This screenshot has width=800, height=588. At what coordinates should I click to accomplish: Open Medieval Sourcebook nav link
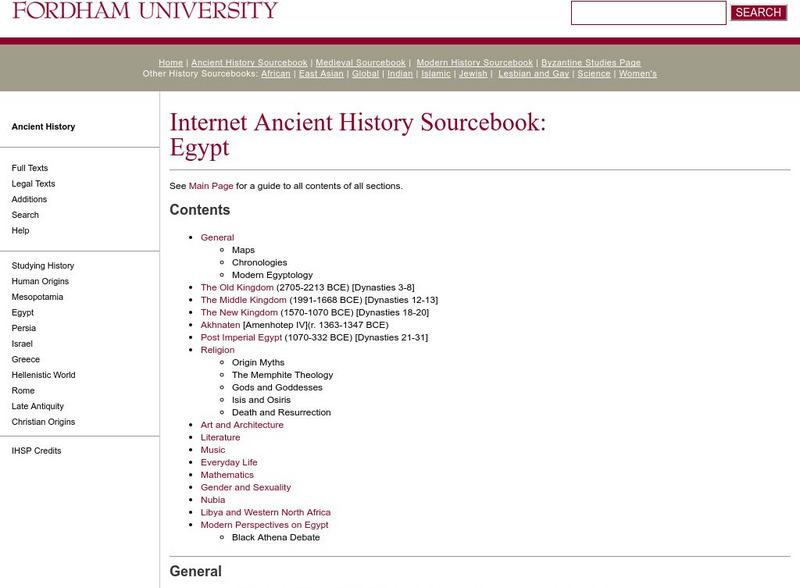(360, 62)
